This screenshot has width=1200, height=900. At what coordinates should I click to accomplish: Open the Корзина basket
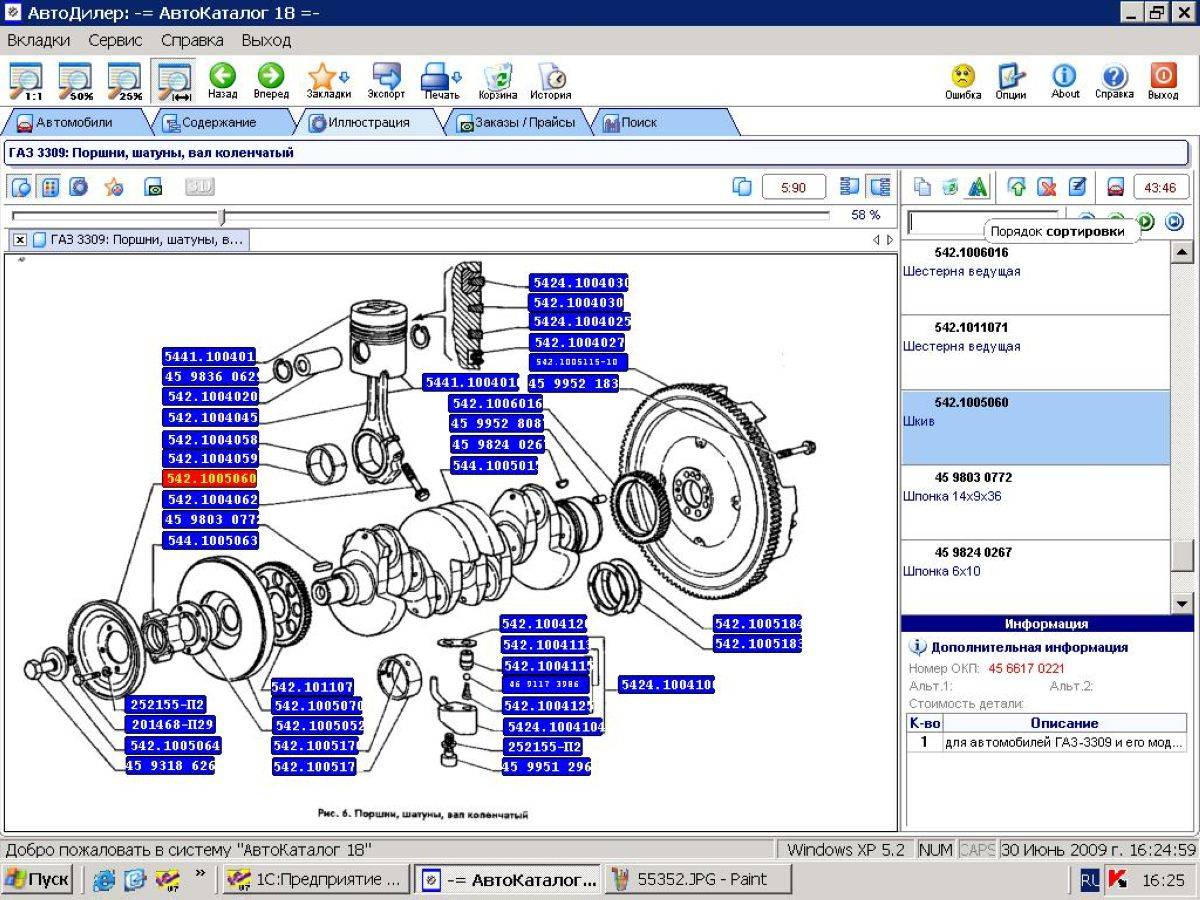(x=497, y=81)
